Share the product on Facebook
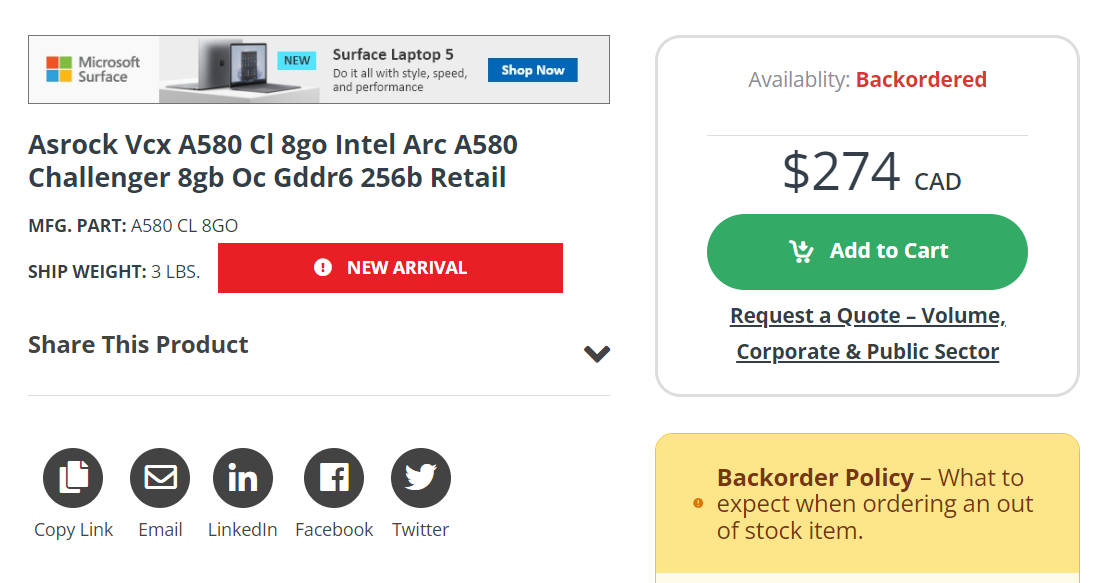 [x=333, y=477]
